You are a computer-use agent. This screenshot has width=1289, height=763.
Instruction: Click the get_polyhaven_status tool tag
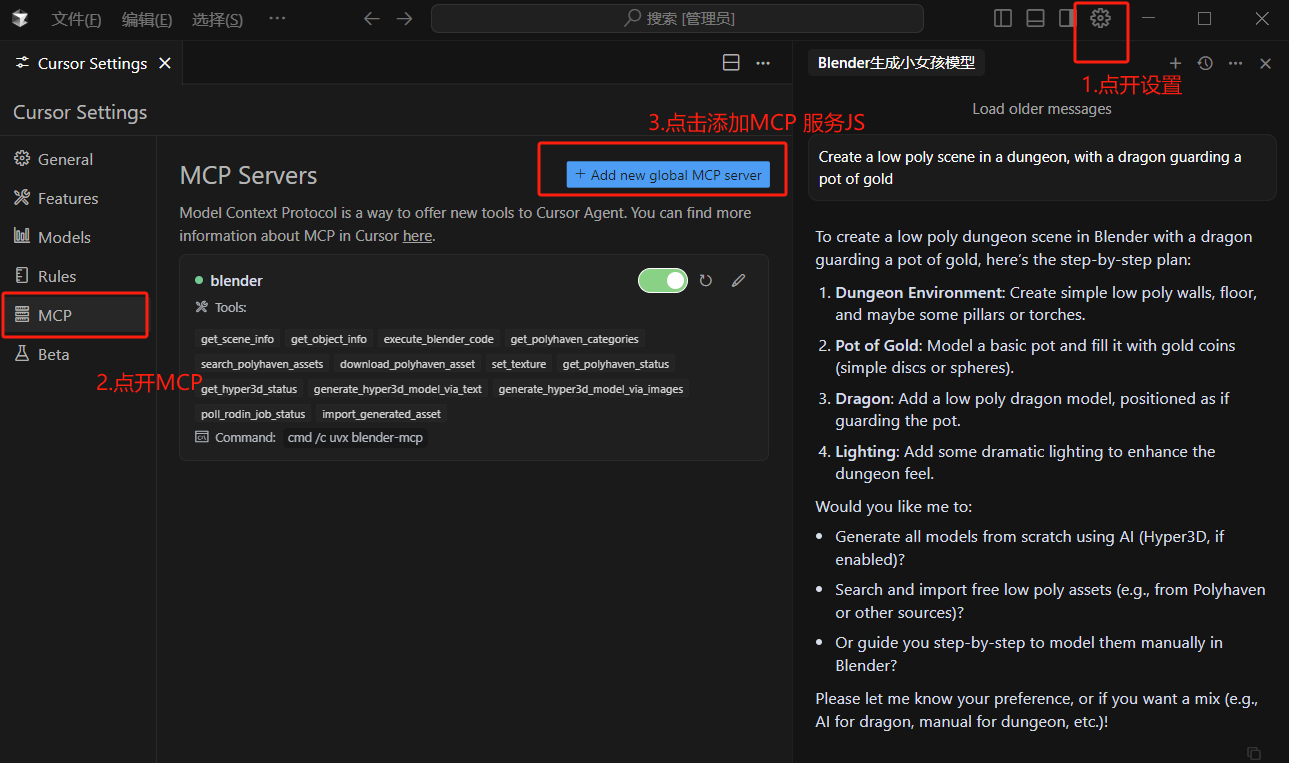point(616,364)
